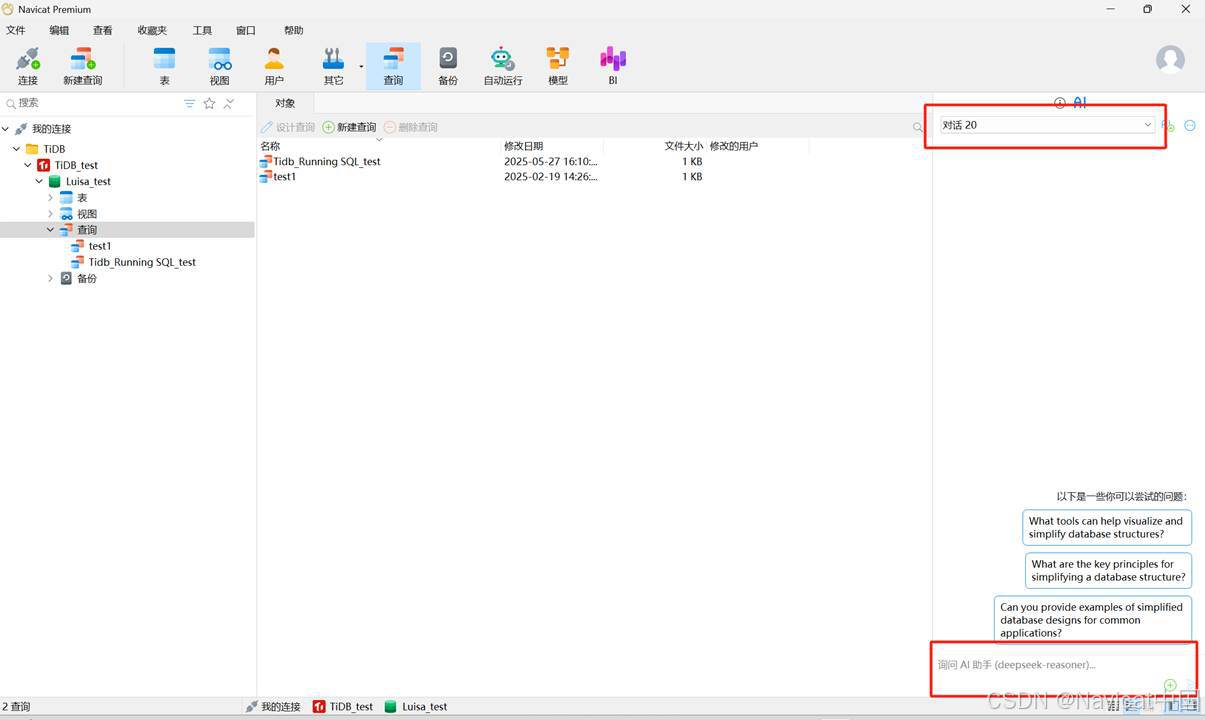Collapse the TiDB_test connection node
1205x720 pixels.
click(x=29, y=165)
